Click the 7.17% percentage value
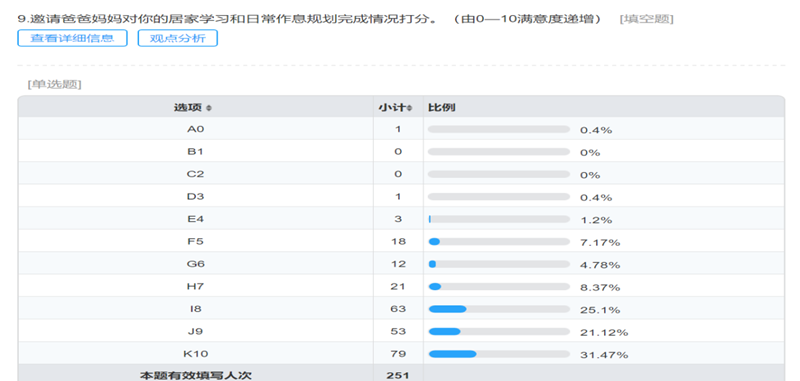800x381 pixels. [600, 243]
